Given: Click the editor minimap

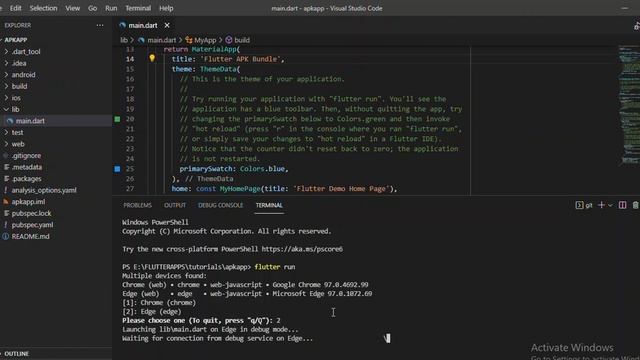Looking at the screenshot, I should (629, 106).
